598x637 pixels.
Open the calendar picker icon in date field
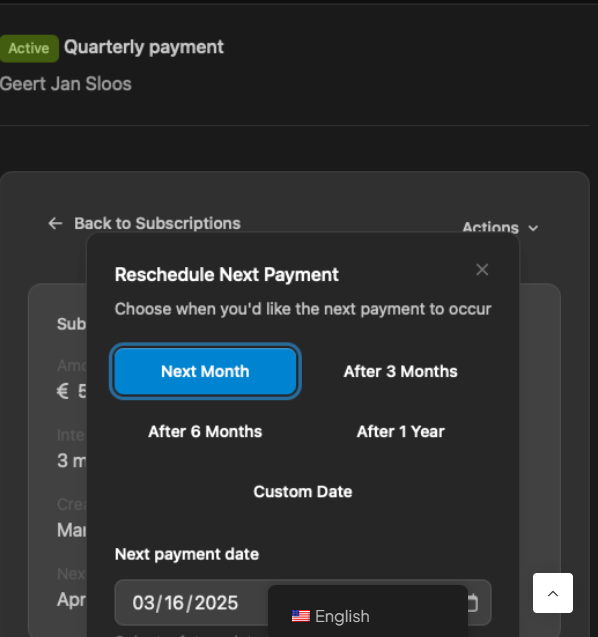pyautogui.click(x=472, y=603)
